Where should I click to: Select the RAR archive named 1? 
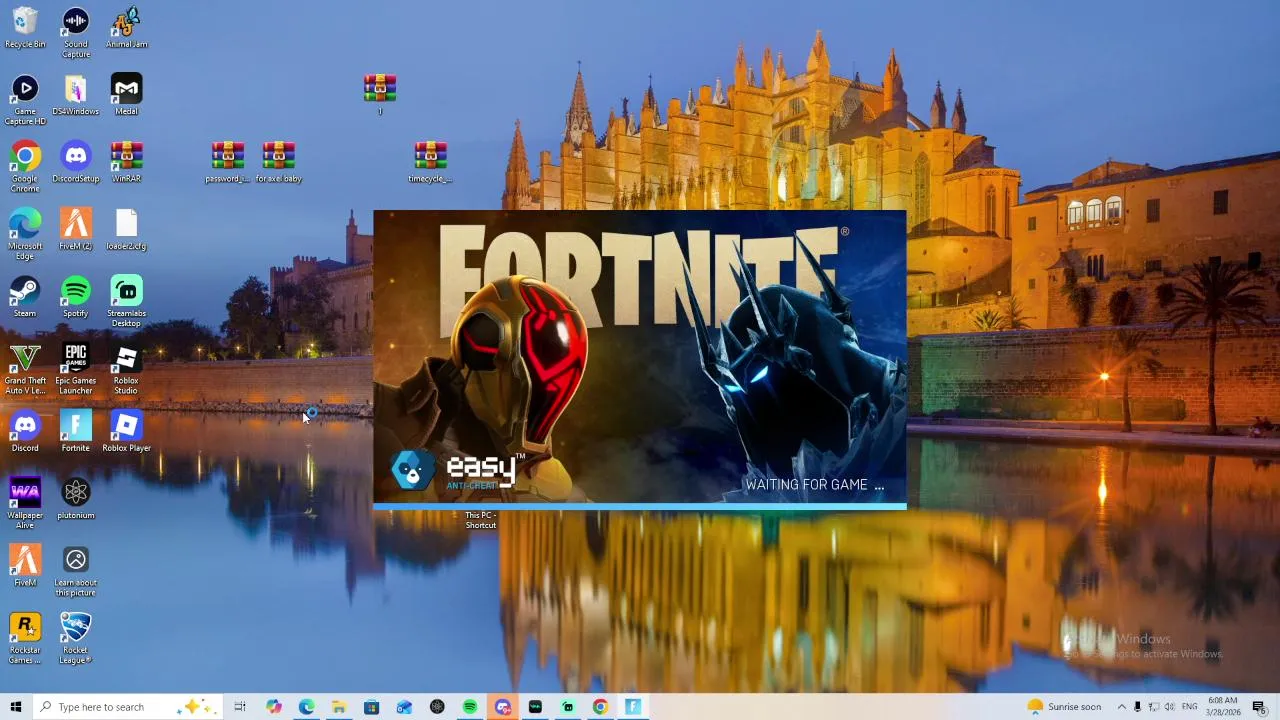(380, 95)
